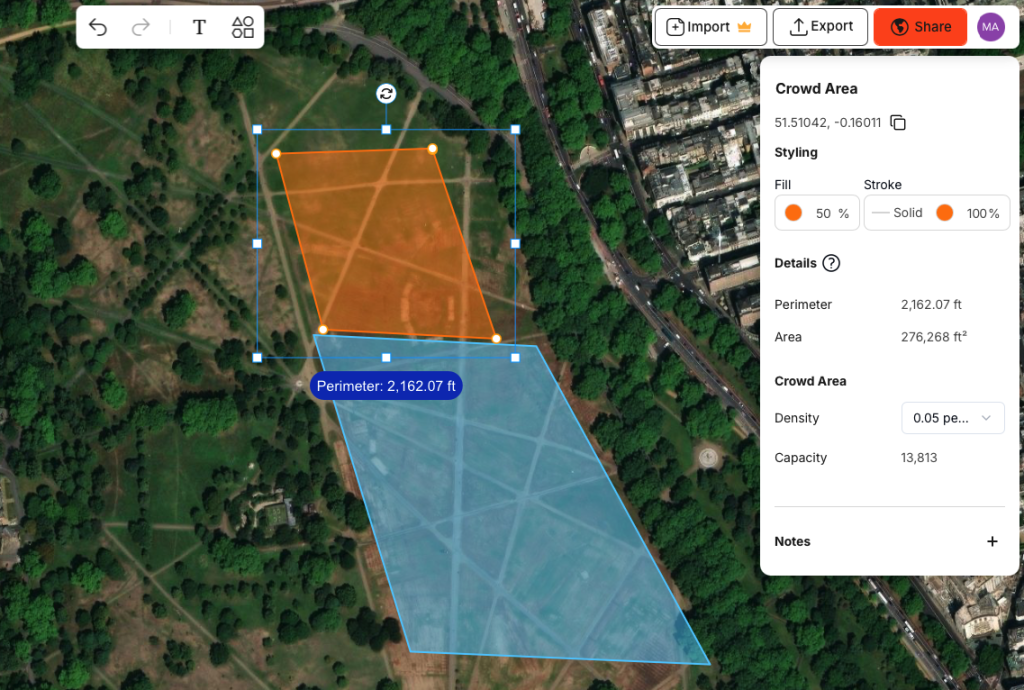Open the Density dropdown

(x=952, y=418)
